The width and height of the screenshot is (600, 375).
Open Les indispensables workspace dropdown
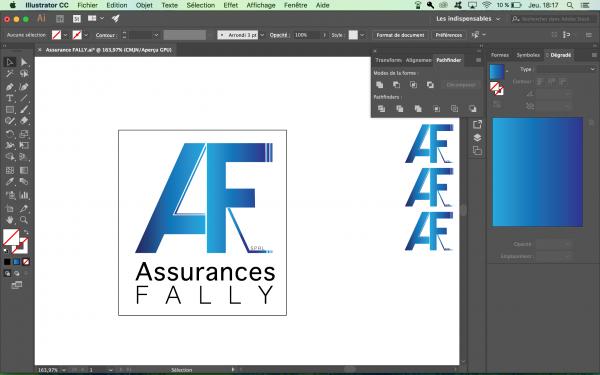pos(468,19)
